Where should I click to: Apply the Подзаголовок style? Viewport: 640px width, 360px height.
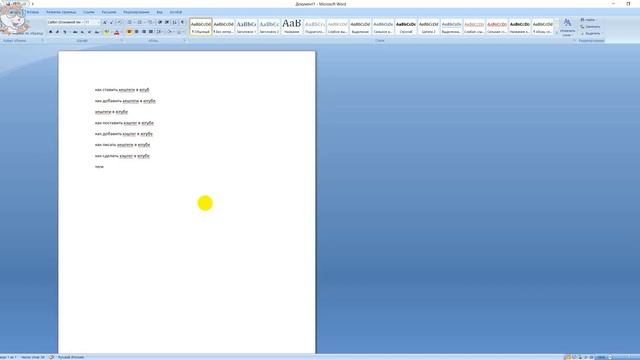click(315, 27)
